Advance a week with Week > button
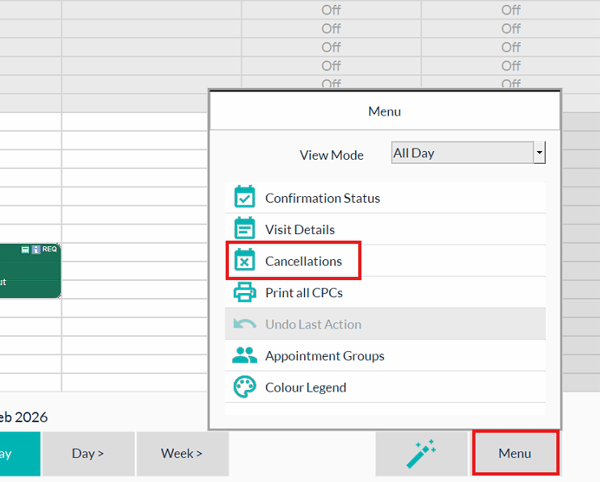Image resolution: width=600 pixels, height=482 pixels. (x=182, y=454)
